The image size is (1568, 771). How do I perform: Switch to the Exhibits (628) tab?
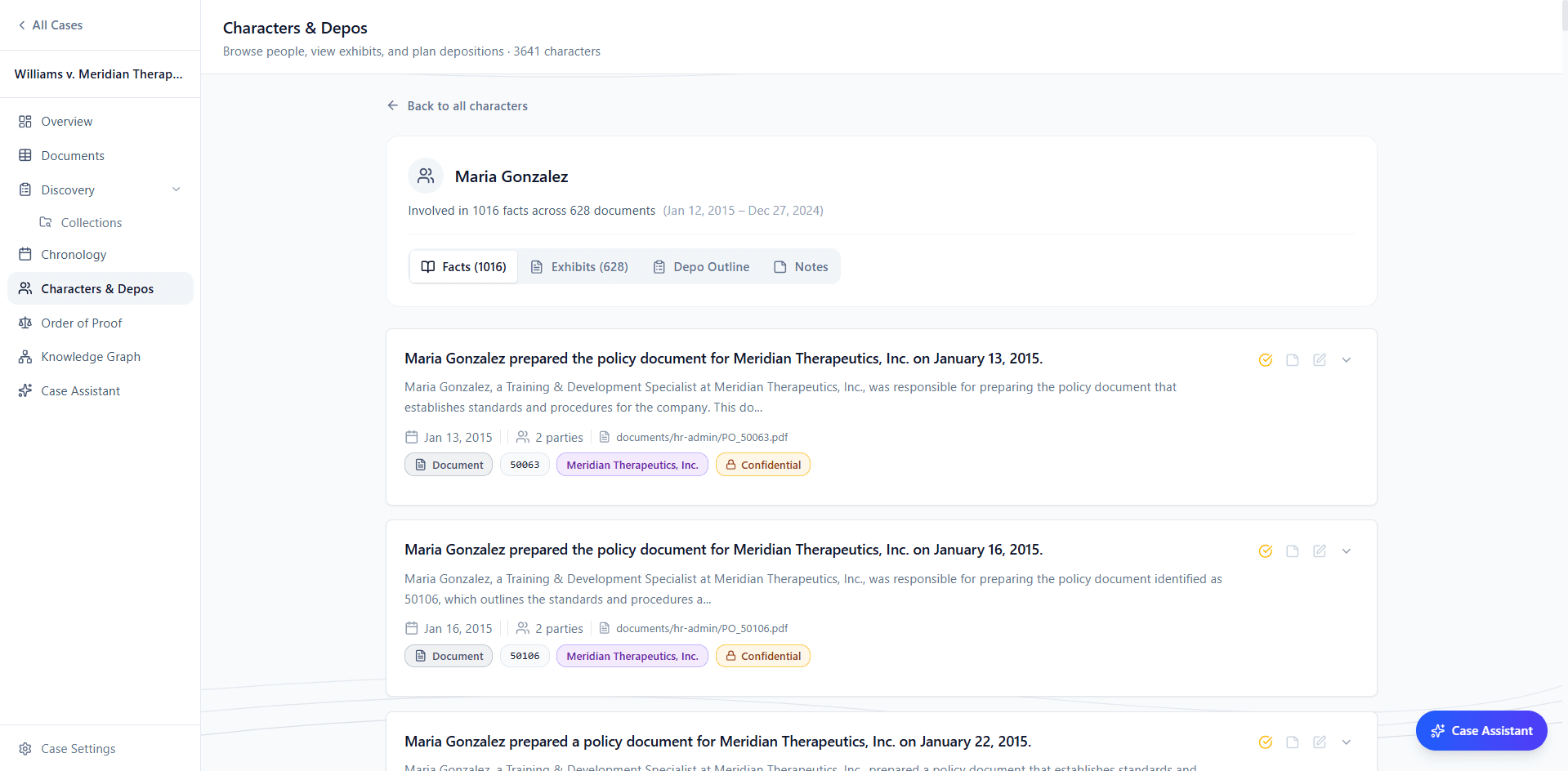pyautogui.click(x=579, y=267)
